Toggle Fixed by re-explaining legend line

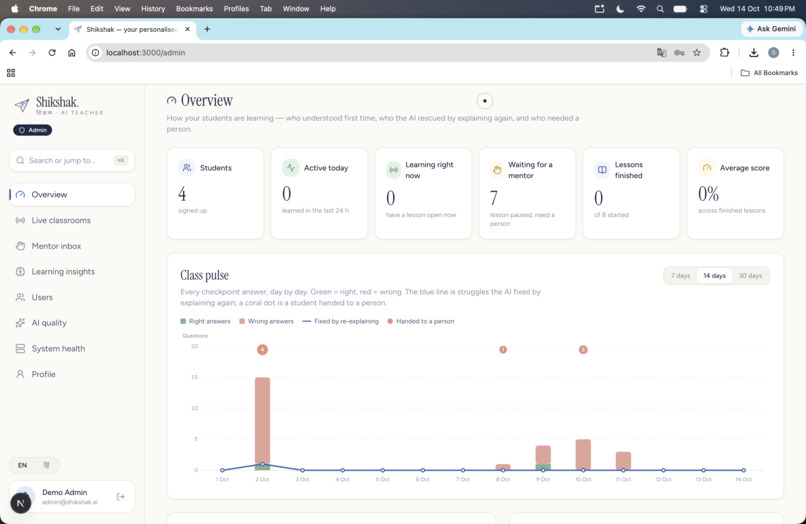[340, 321]
